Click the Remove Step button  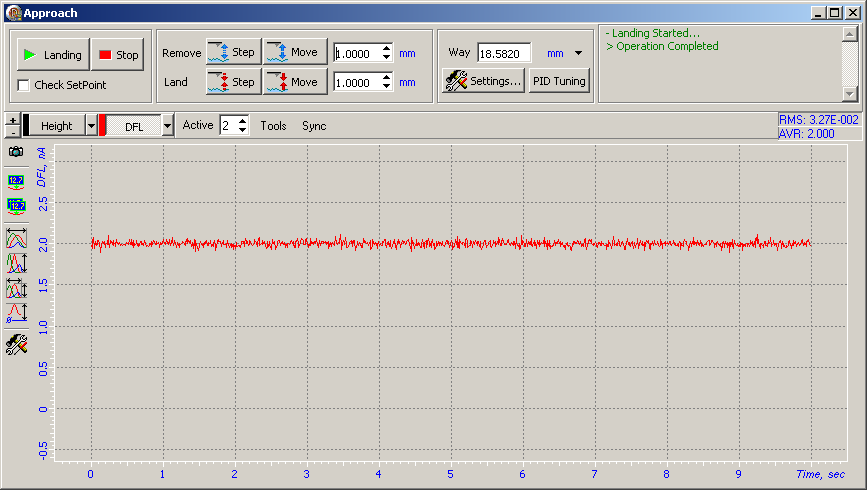[x=233, y=52]
